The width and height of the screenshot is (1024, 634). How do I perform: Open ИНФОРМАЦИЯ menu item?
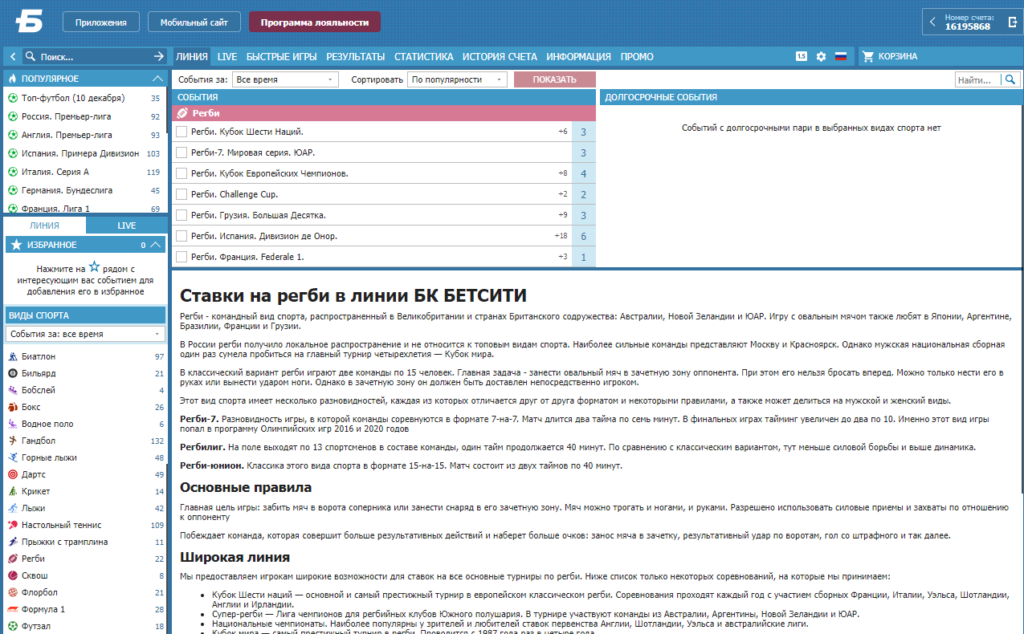[579, 57]
